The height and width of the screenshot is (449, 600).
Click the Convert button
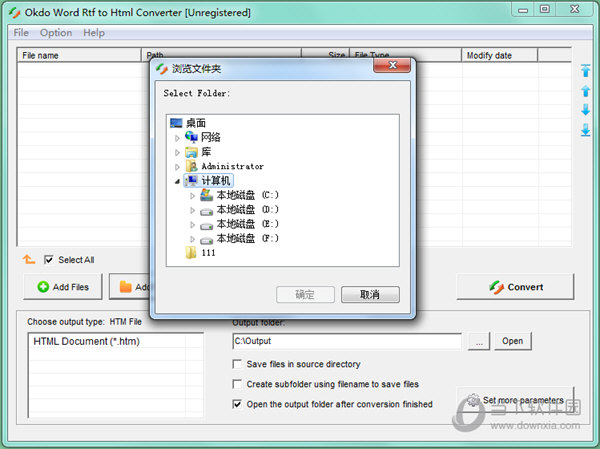pos(515,286)
